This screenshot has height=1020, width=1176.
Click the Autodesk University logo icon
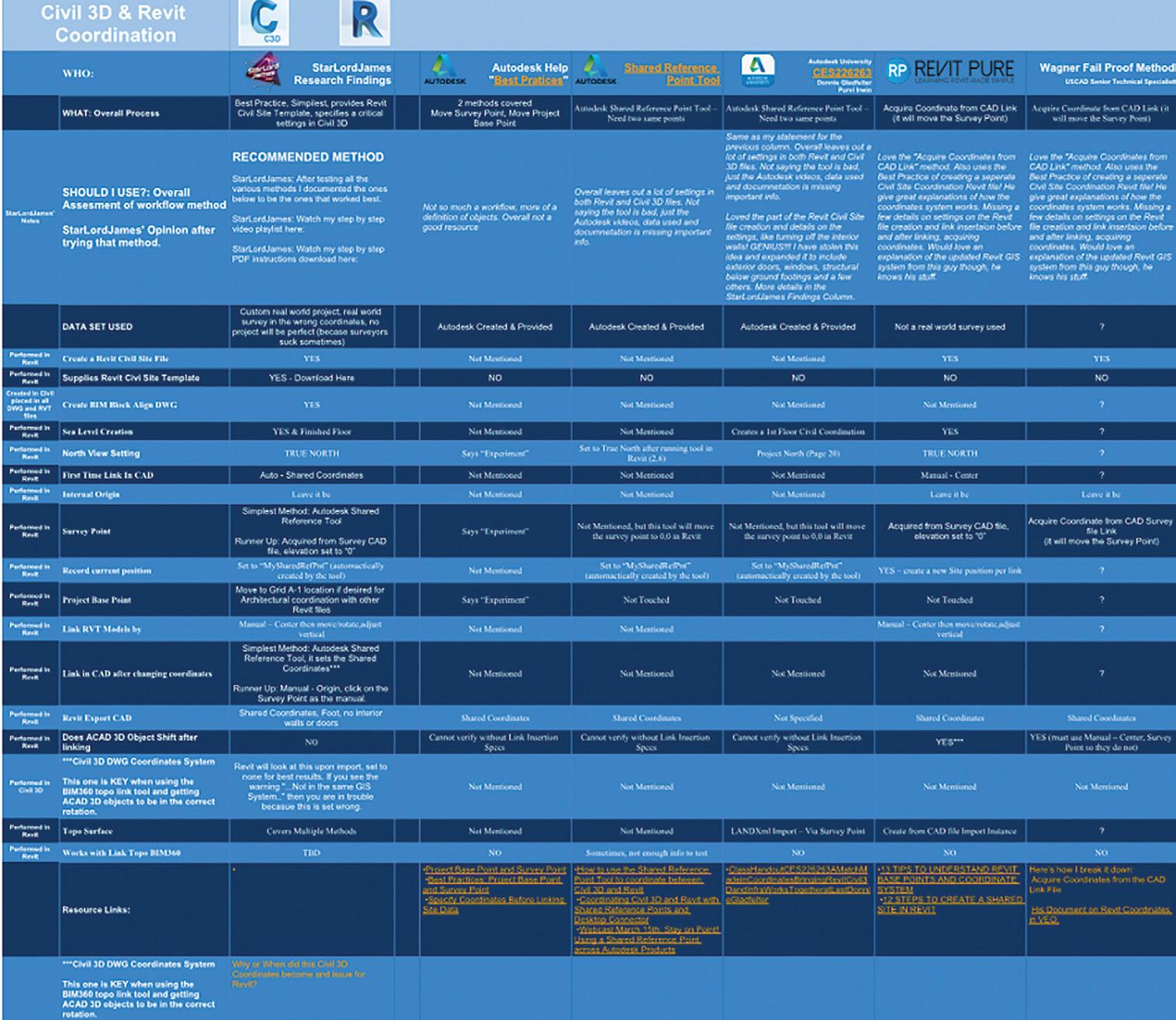point(757,71)
